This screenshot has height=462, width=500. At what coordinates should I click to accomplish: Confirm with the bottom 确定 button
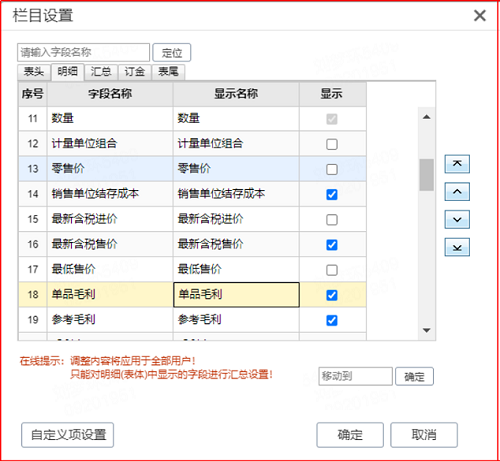[x=350, y=435]
